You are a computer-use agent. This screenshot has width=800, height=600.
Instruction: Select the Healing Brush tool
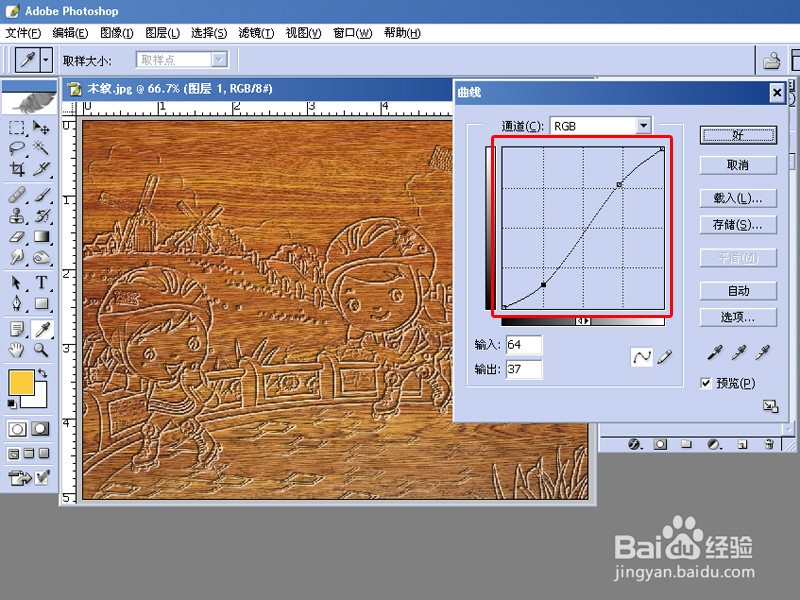click(17, 194)
